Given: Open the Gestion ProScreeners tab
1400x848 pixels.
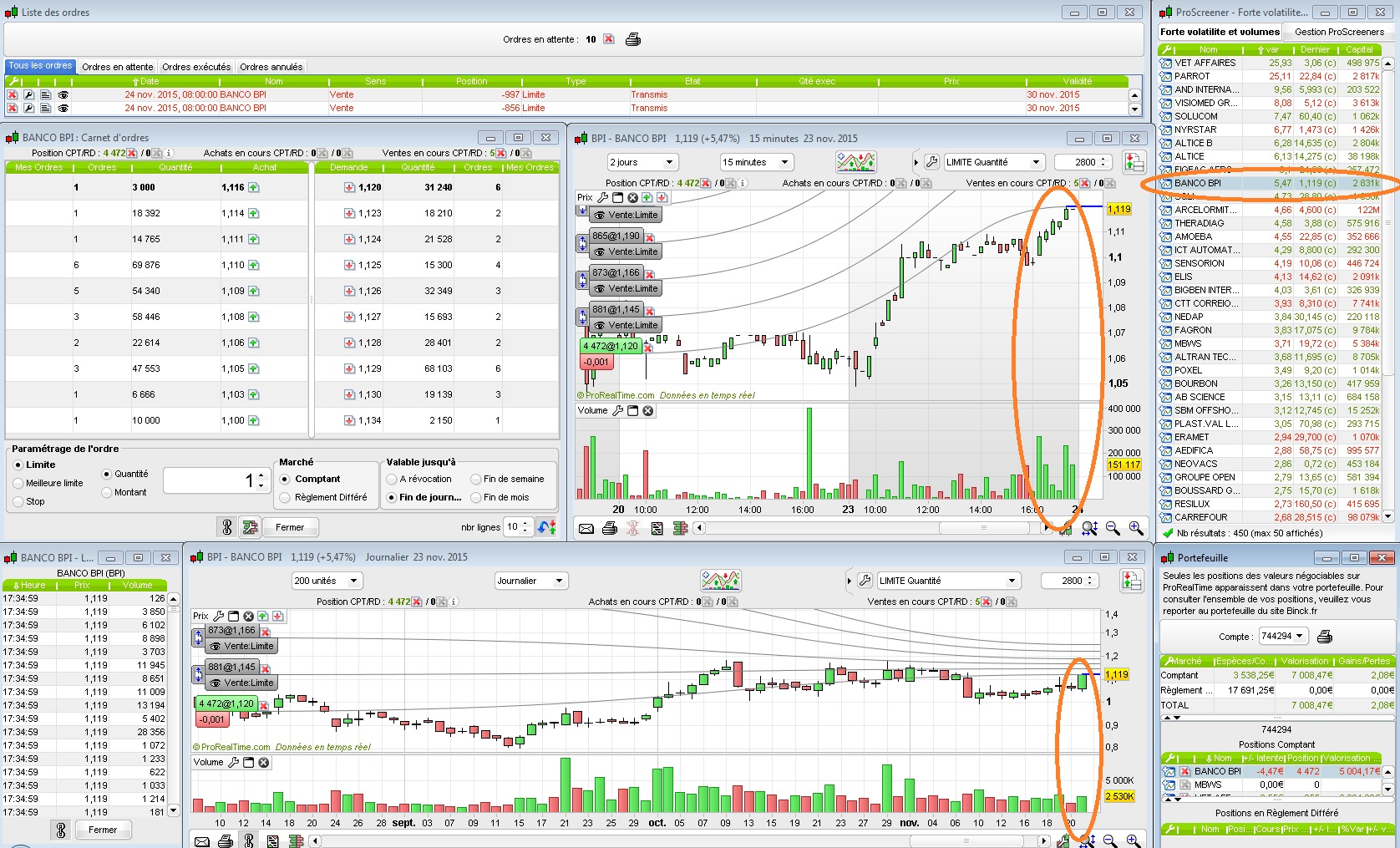Looking at the screenshot, I should [x=1339, y=32].
